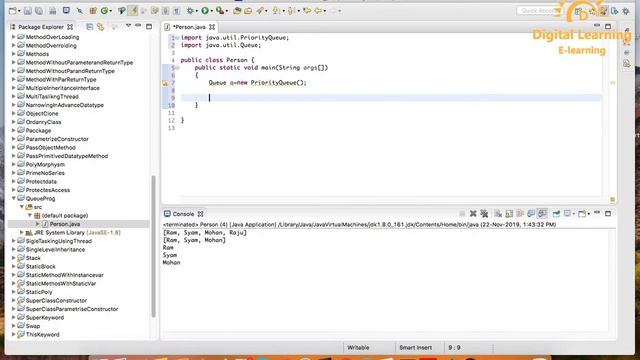
Task: Click Remove Launch X icon in Console
Action: [x=473, y=213]
